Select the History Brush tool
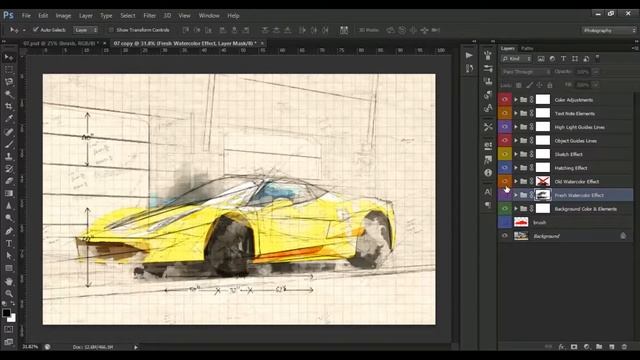640x360 pixels. [x=9, y=169]
